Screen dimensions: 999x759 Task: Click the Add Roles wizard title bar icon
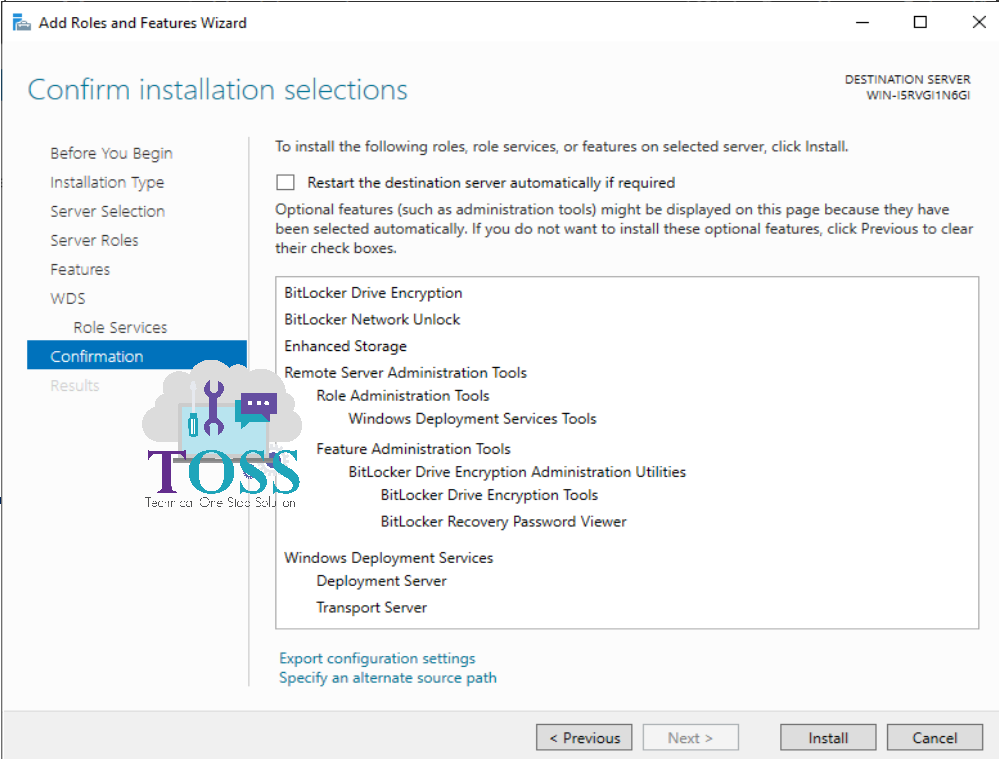coord(20,22)
